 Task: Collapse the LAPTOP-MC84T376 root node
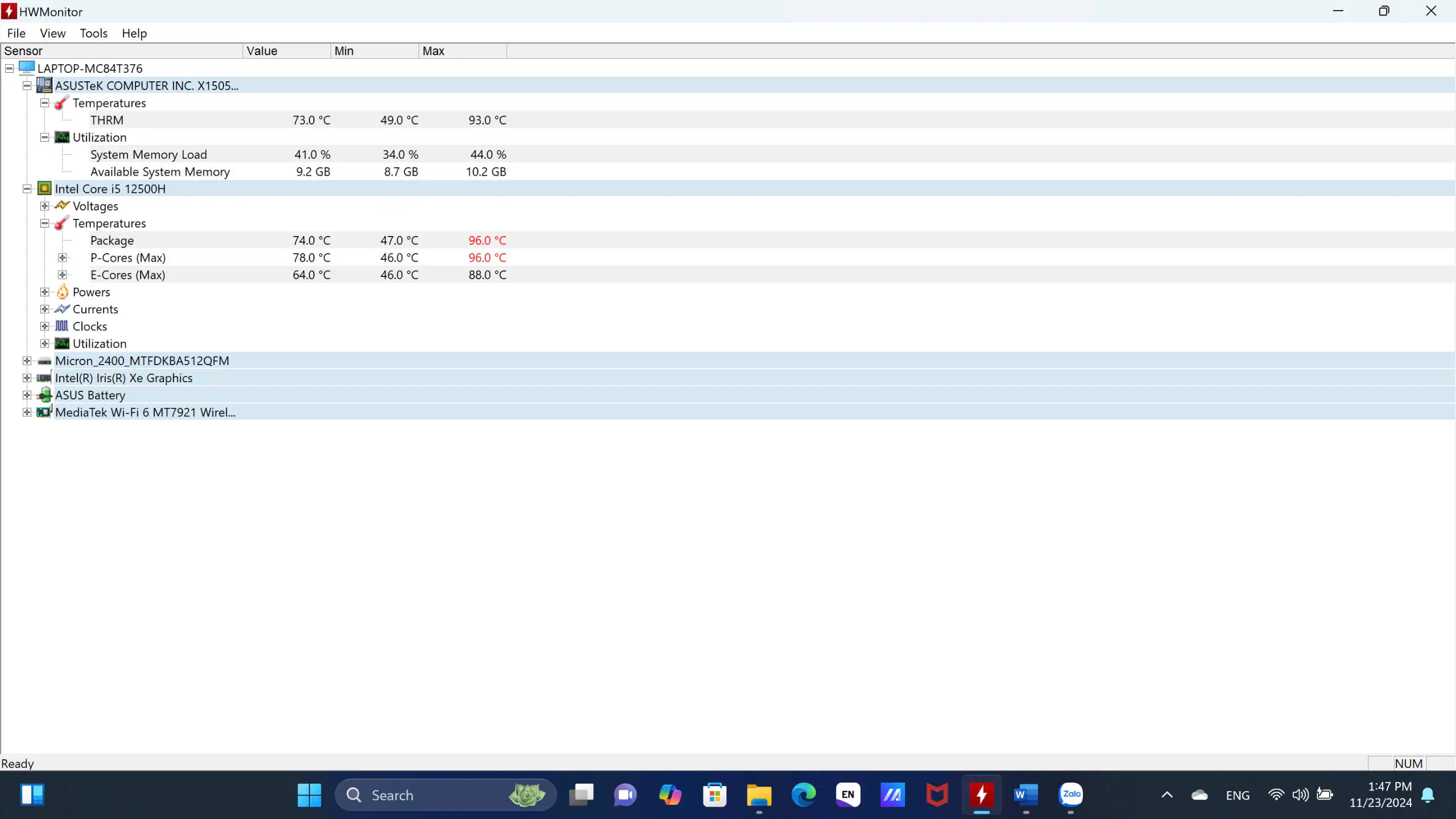[9, 68]
